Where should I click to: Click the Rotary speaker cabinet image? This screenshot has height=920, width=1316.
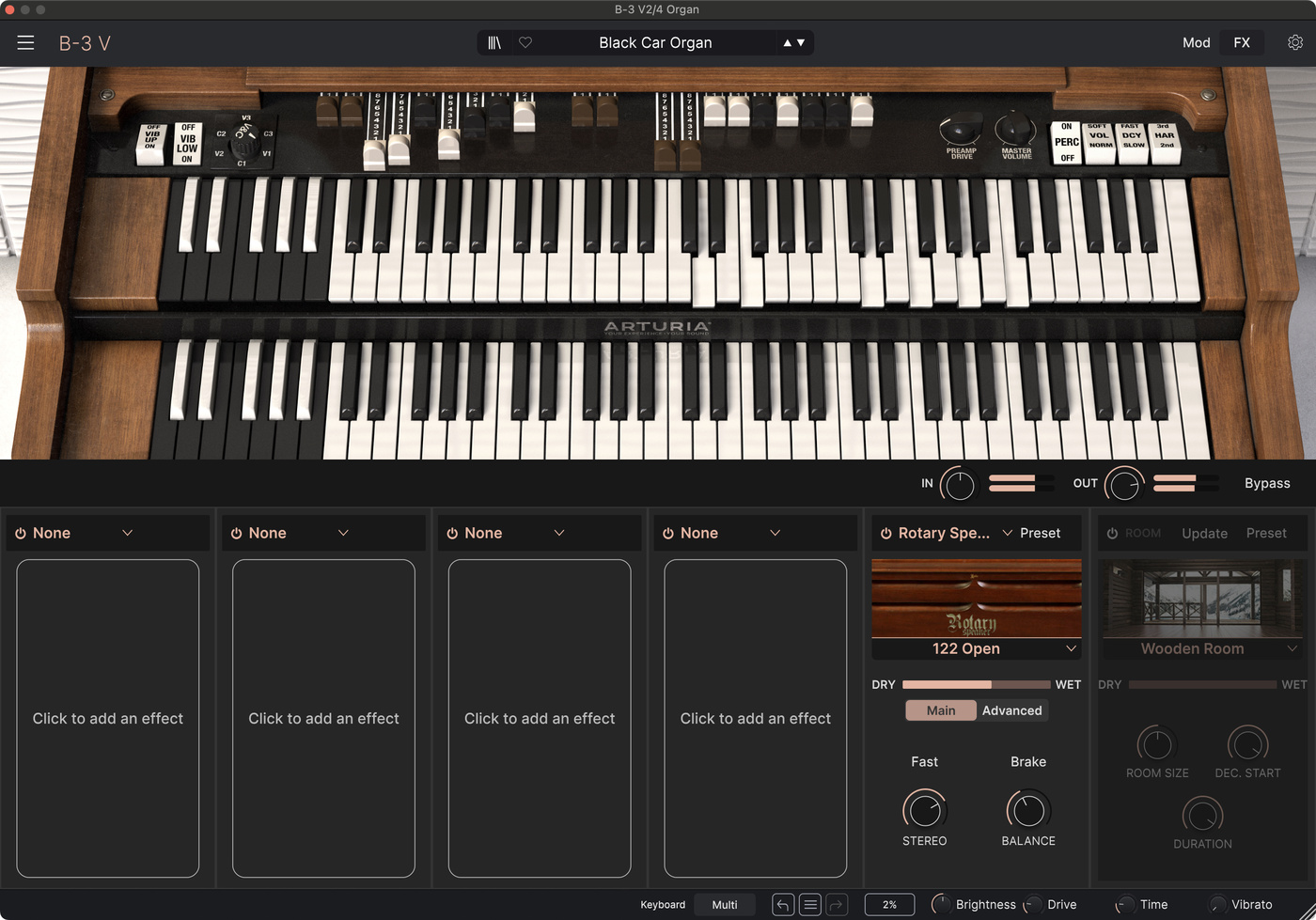tap(977, 600)
